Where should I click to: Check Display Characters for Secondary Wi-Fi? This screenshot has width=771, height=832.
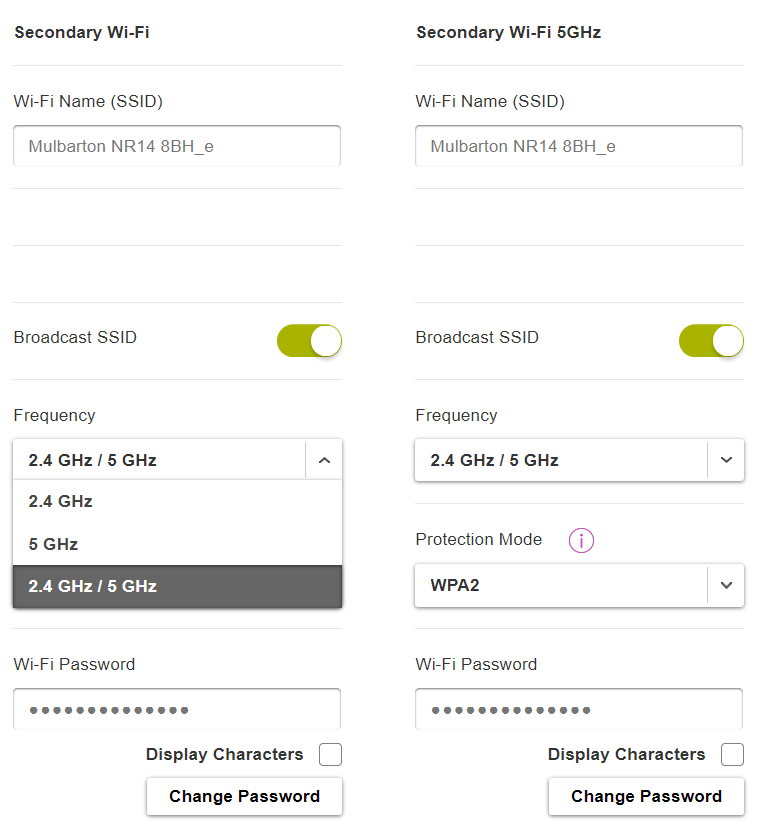pos(330,755)
